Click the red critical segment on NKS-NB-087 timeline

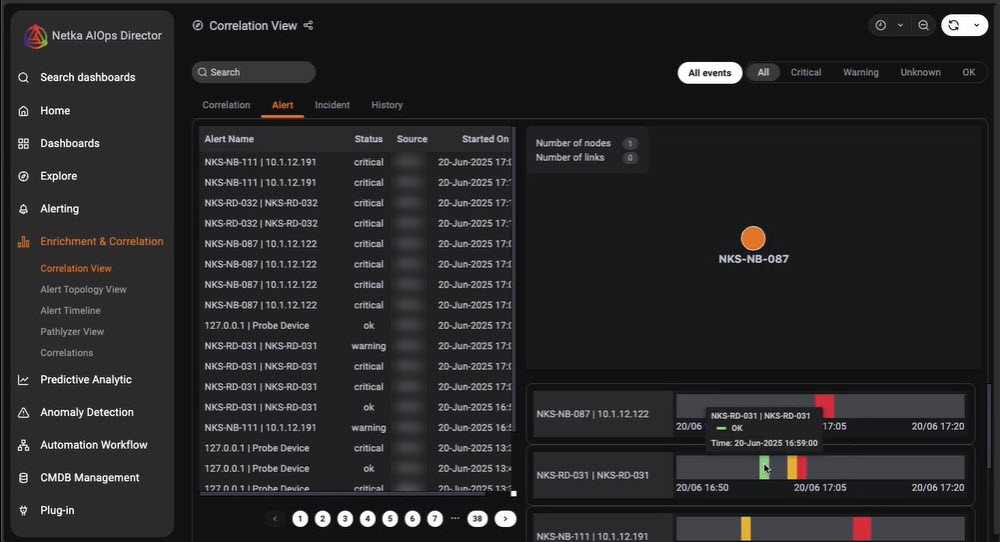[x=825, y=406]
